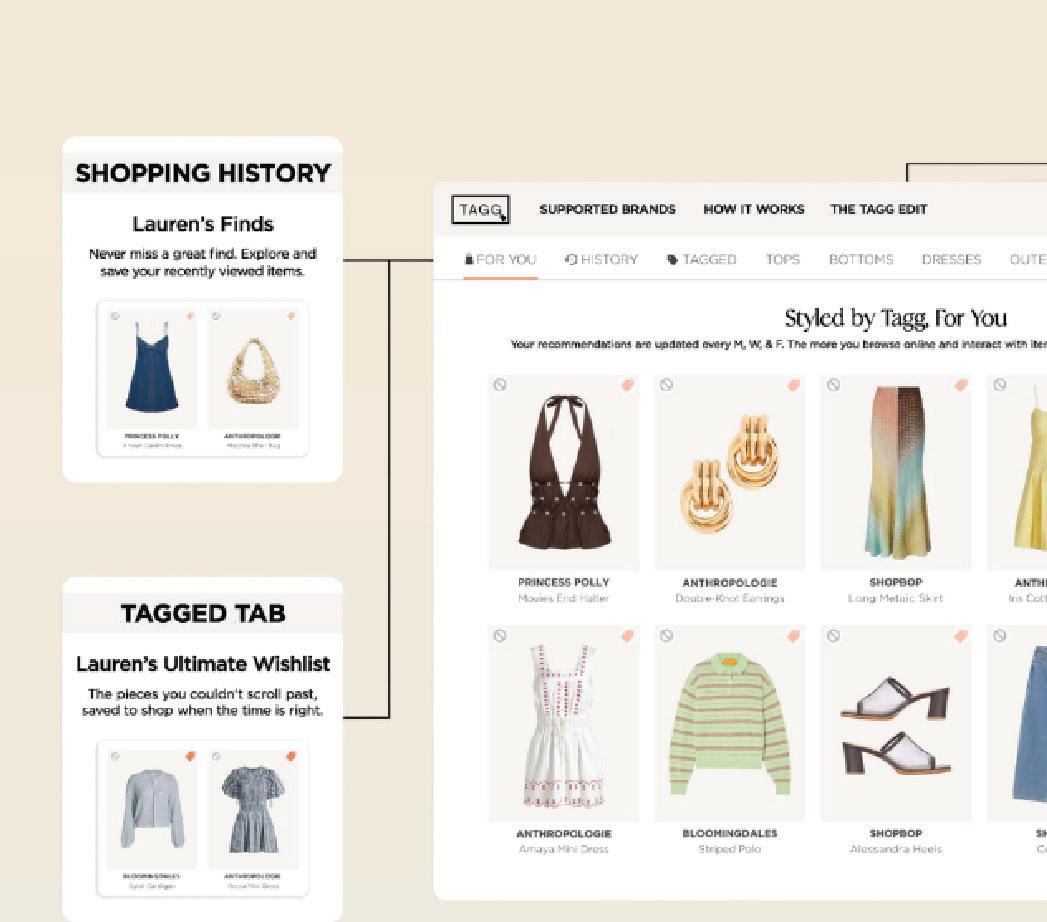1047x922 pixels.
Task: Select the Dresses category tab
Action: click(x=951, y=259)
